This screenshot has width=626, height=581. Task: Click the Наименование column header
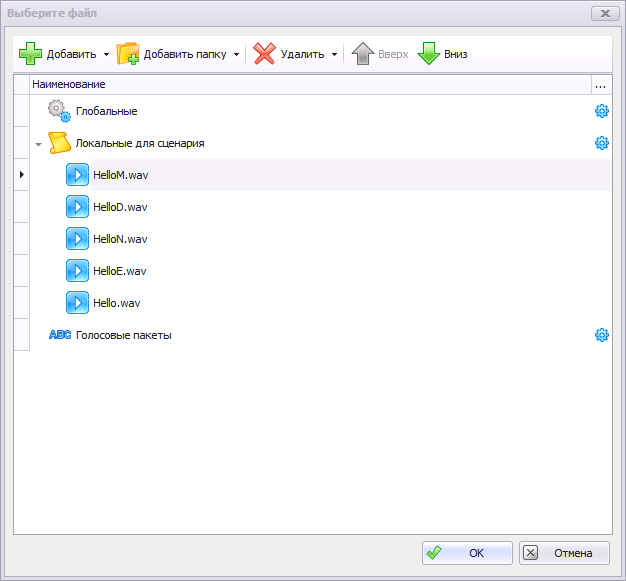[310, 84]
